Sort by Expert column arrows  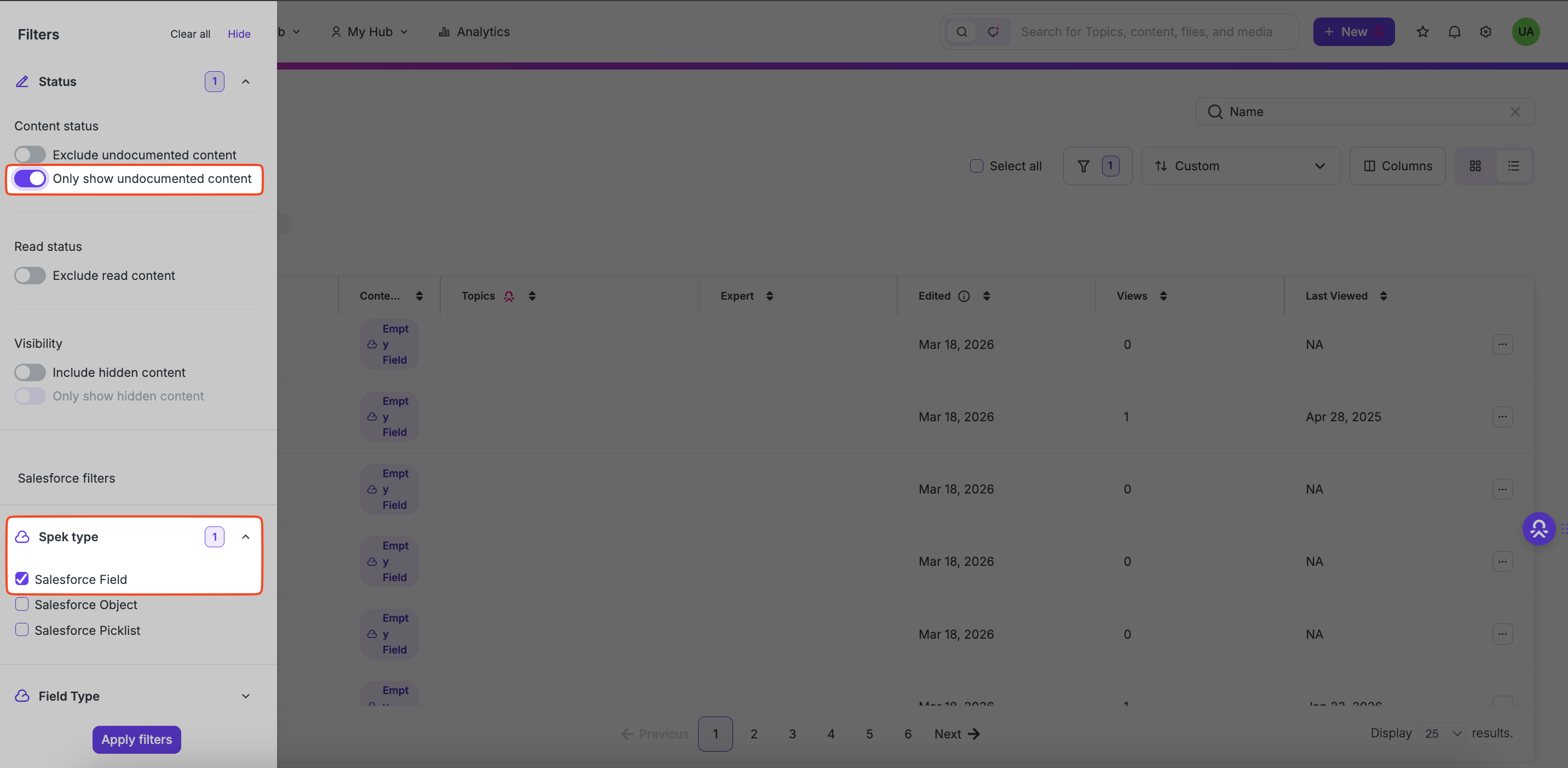(x=769, y=296)
